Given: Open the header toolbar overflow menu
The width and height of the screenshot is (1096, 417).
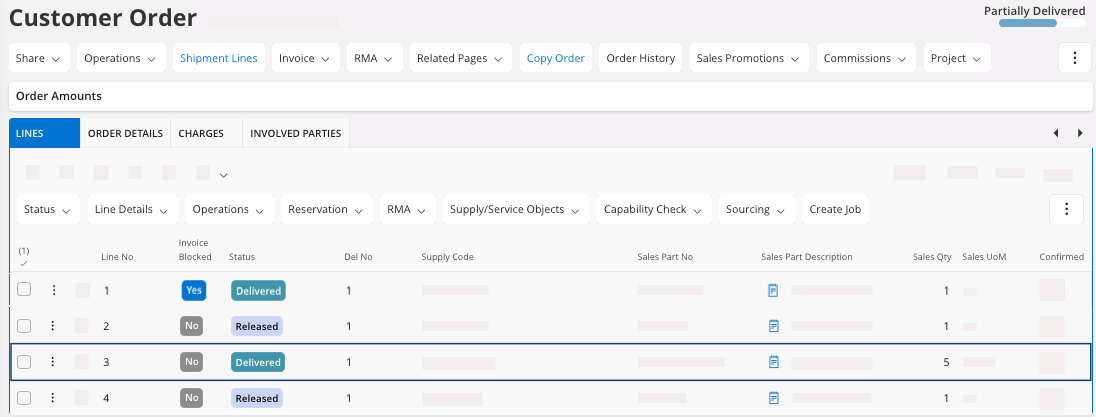Looking at the screenshot, I should [x=1074, y=58].
